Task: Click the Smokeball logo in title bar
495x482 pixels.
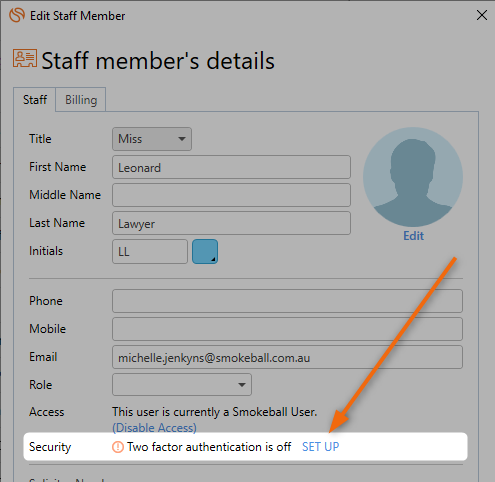Action: (17, 15)
